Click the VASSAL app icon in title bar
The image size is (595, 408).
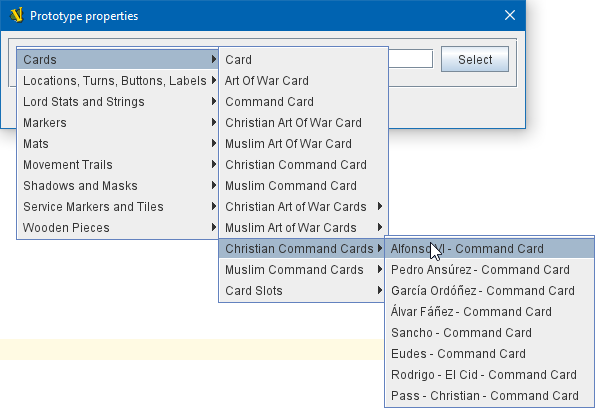(x=16, y=16)
